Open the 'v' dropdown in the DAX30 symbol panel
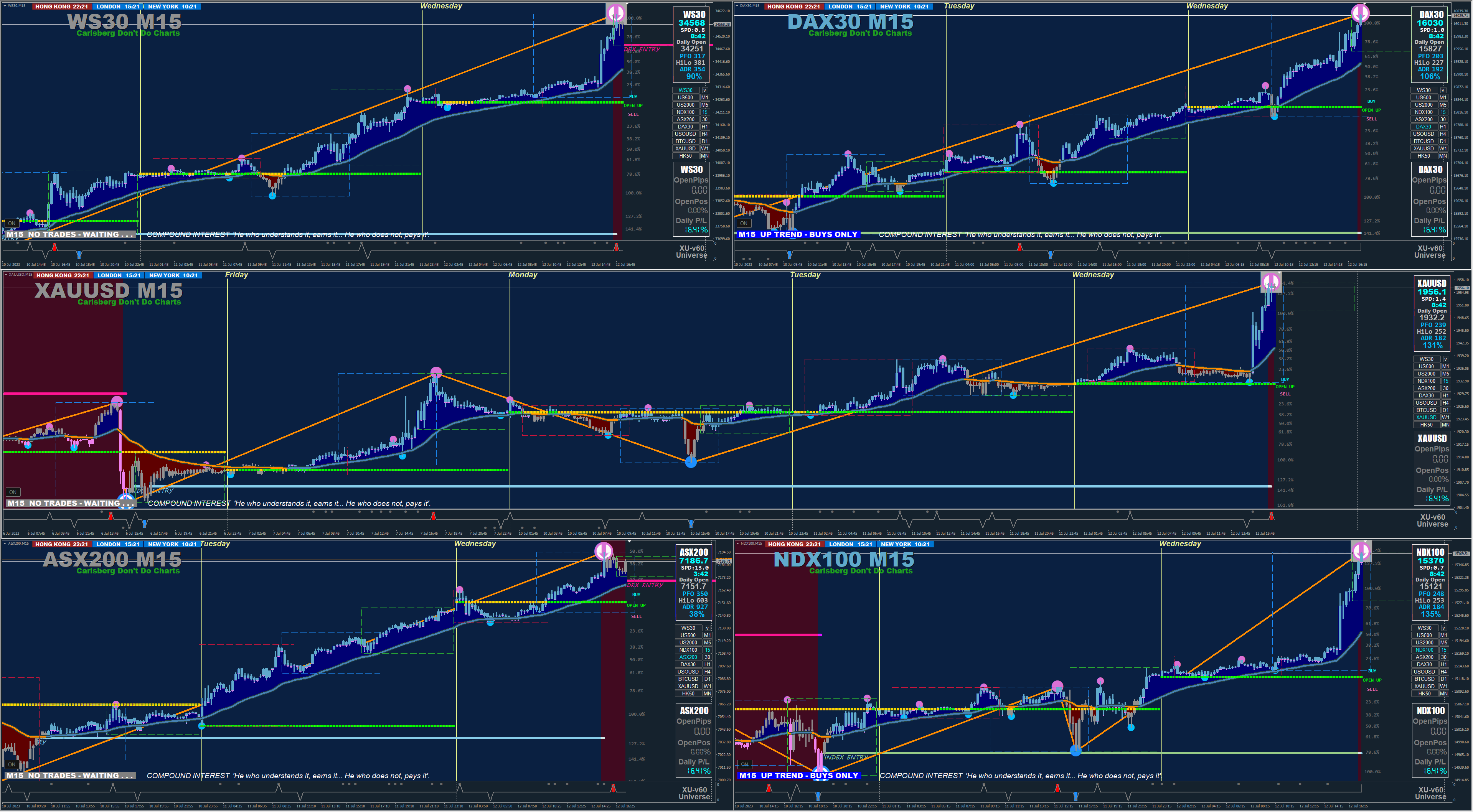 1443,90
